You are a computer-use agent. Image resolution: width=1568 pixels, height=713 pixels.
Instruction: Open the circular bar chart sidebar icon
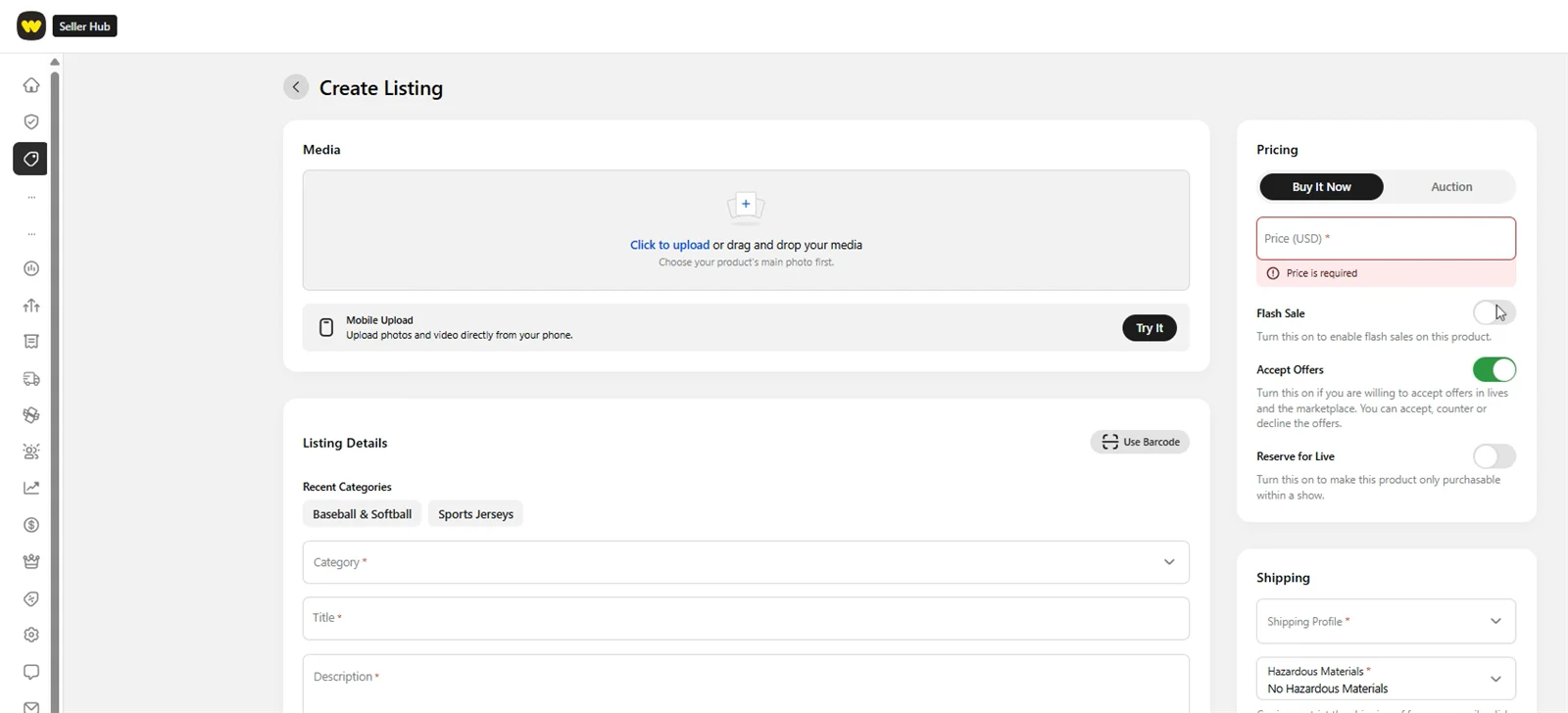[x=31, y=268]
